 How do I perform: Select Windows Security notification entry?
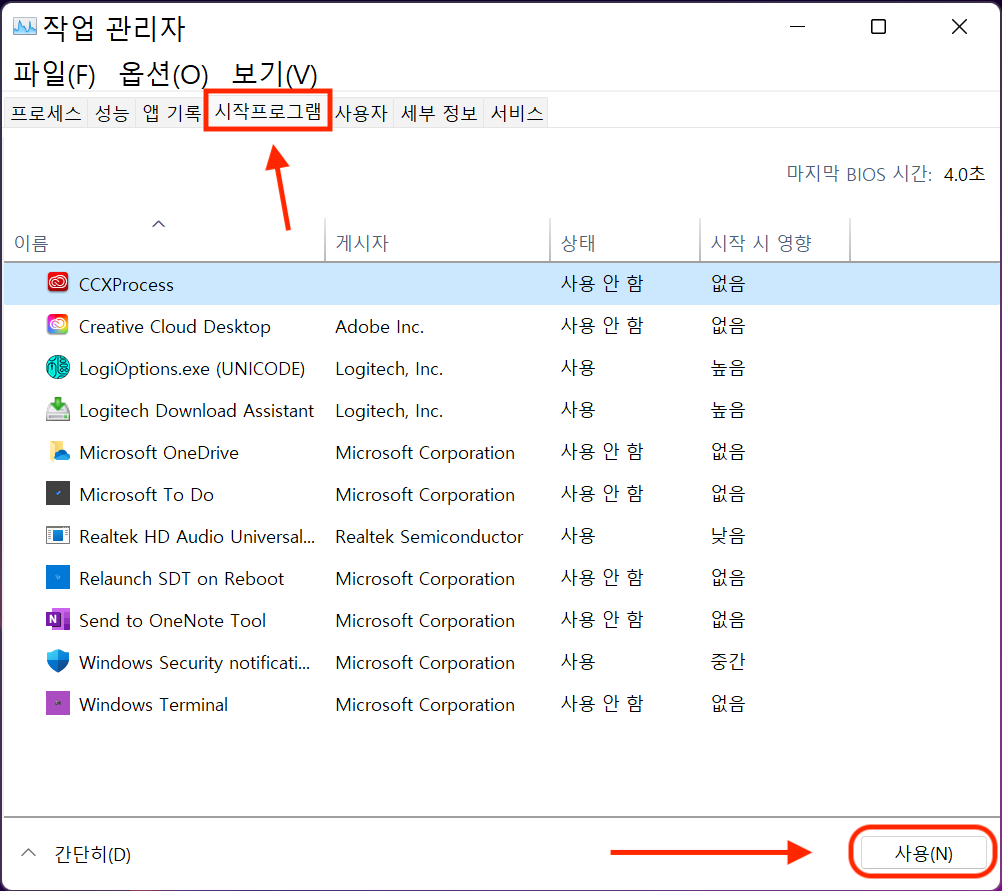coord(194,663)
